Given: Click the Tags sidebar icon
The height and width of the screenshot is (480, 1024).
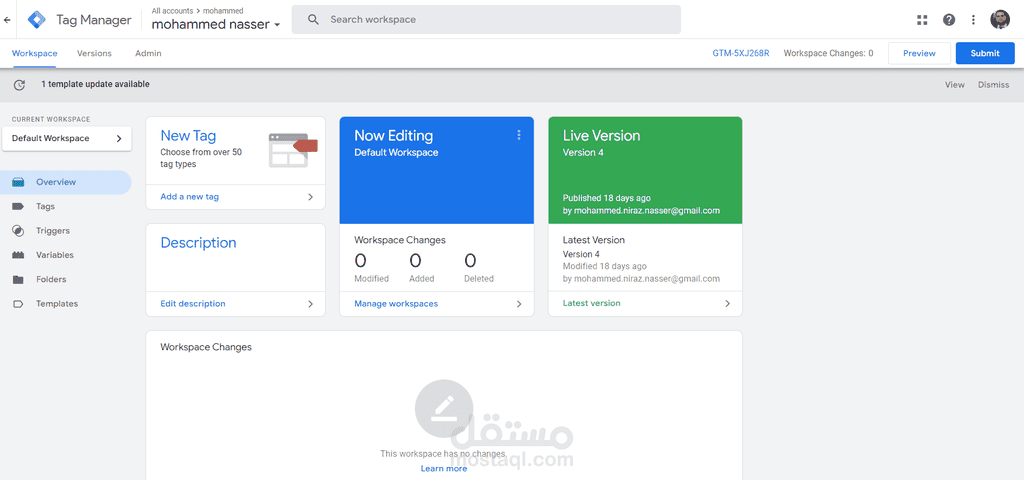Looking at the screenshot, I should click(18, 206).
